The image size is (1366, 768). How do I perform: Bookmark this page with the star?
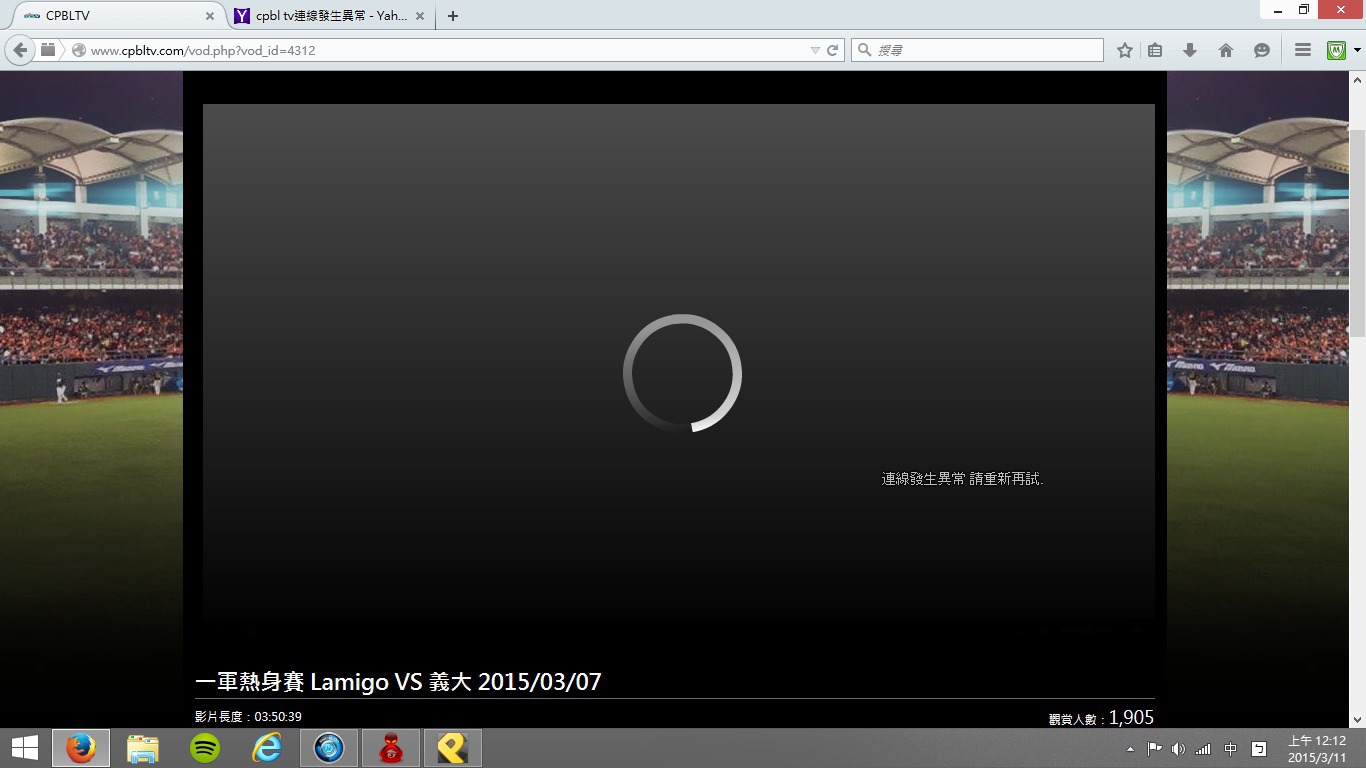coord(1125,50)
